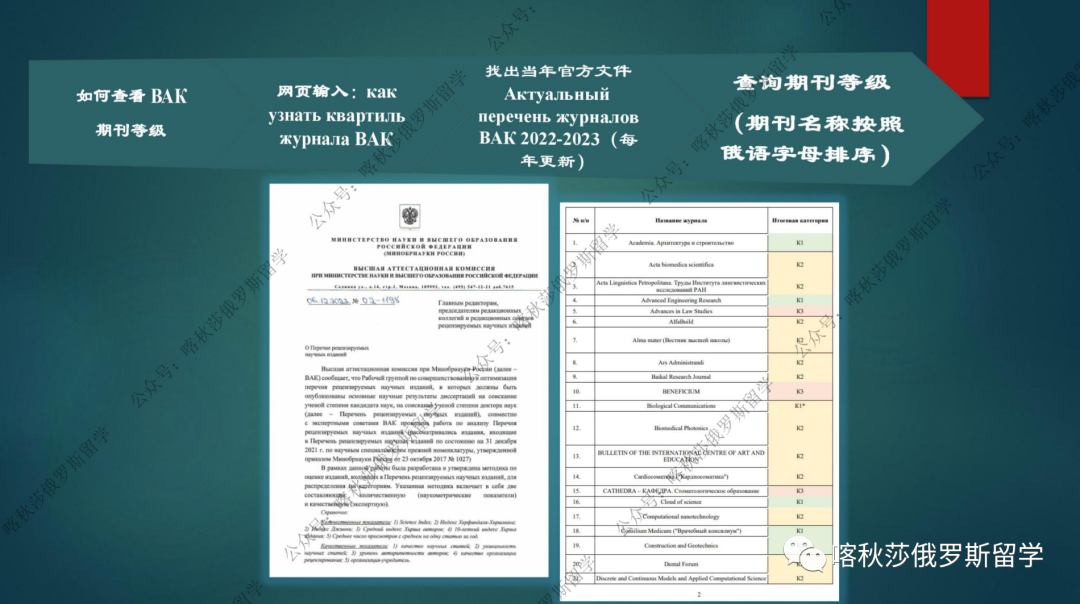This screenshot has height=604, width=1080.
Task: Select 'Cardiосоматика' journal row
Action: [699, 477]
